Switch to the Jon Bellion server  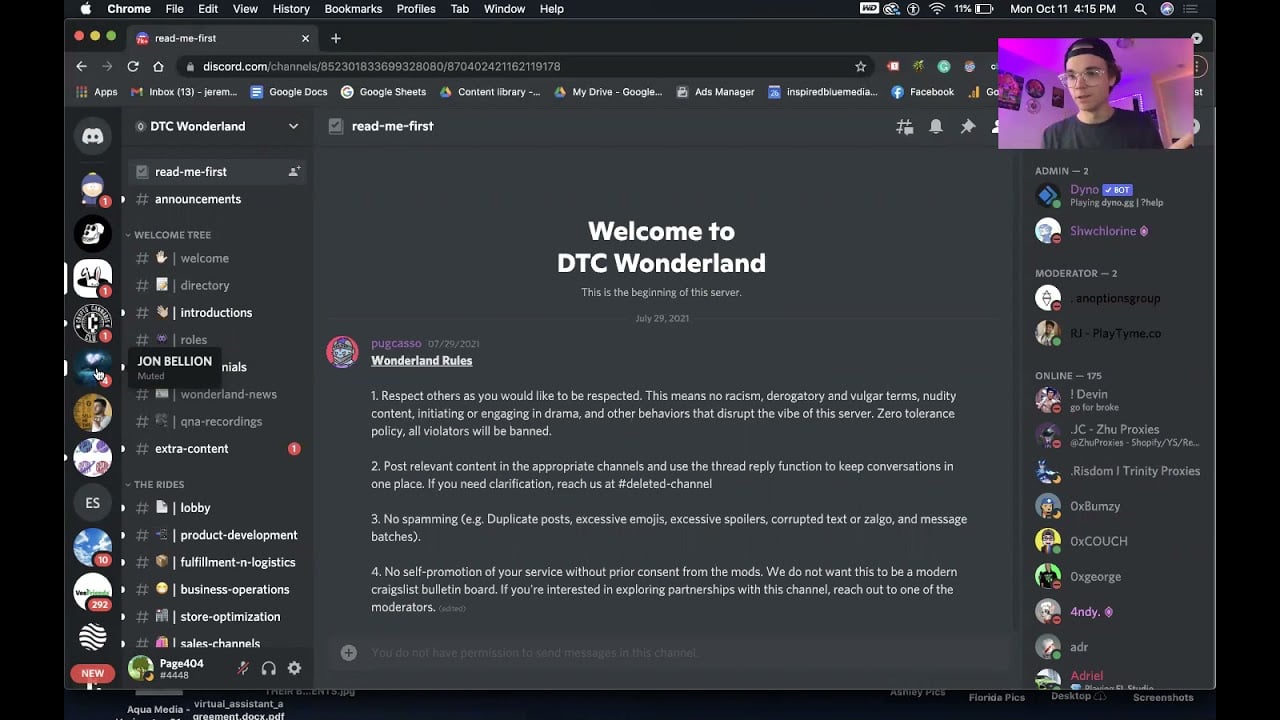coord(92,368)
